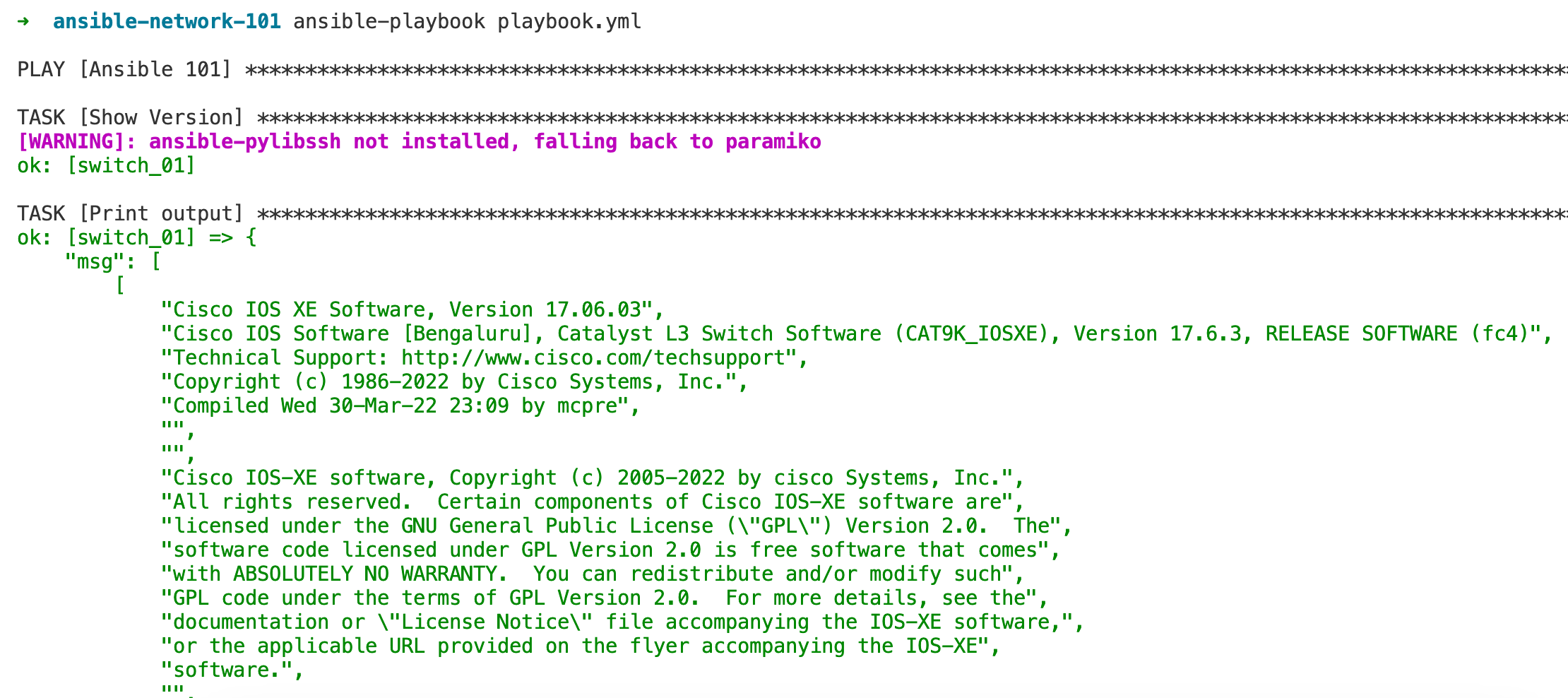Click the PLAY [Ansible 101] header line

[792, 70]
